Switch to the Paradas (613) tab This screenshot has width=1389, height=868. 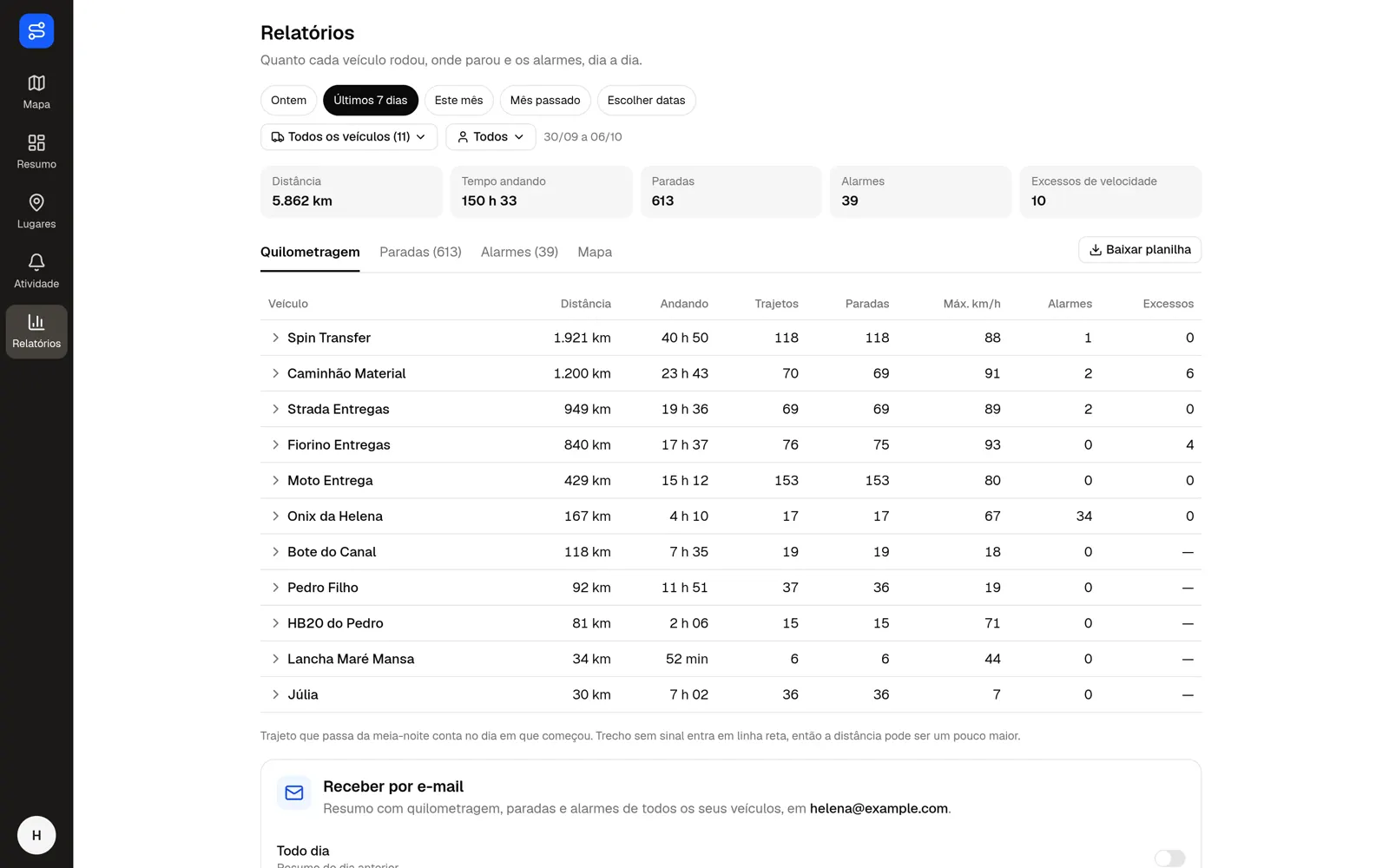[x=420, y=252]
